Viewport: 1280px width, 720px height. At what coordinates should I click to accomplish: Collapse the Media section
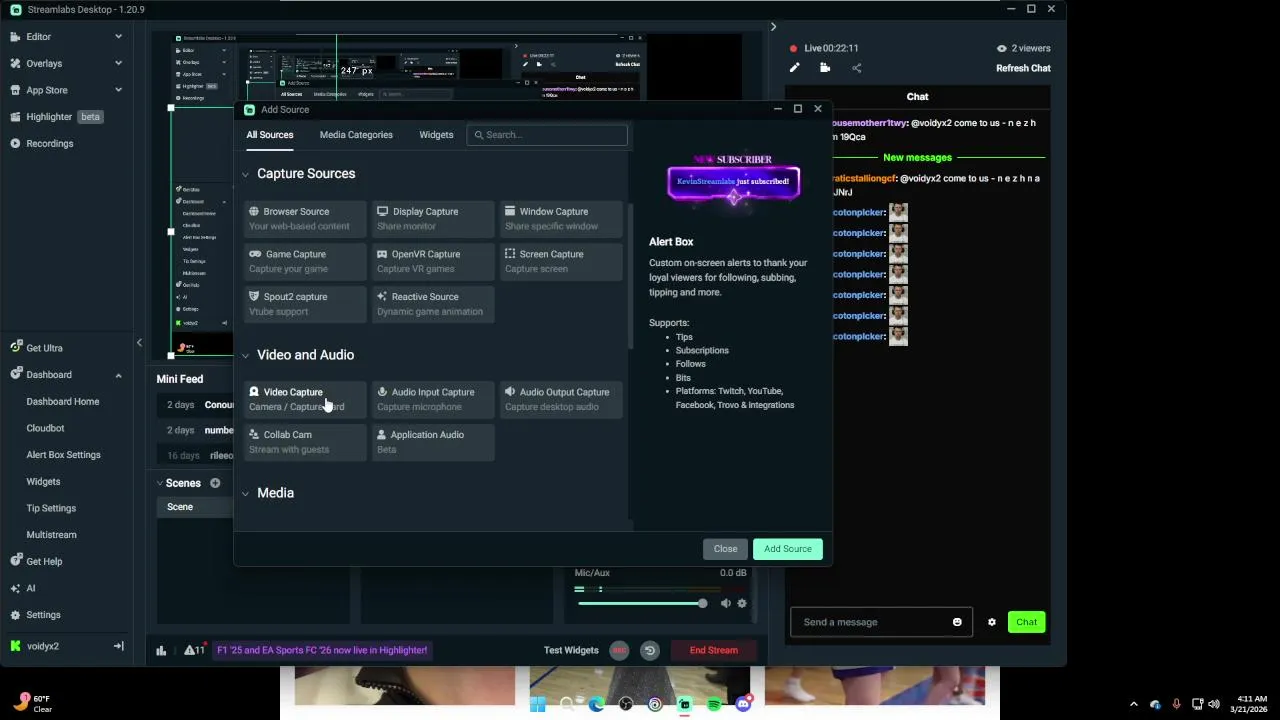(245, 493)
